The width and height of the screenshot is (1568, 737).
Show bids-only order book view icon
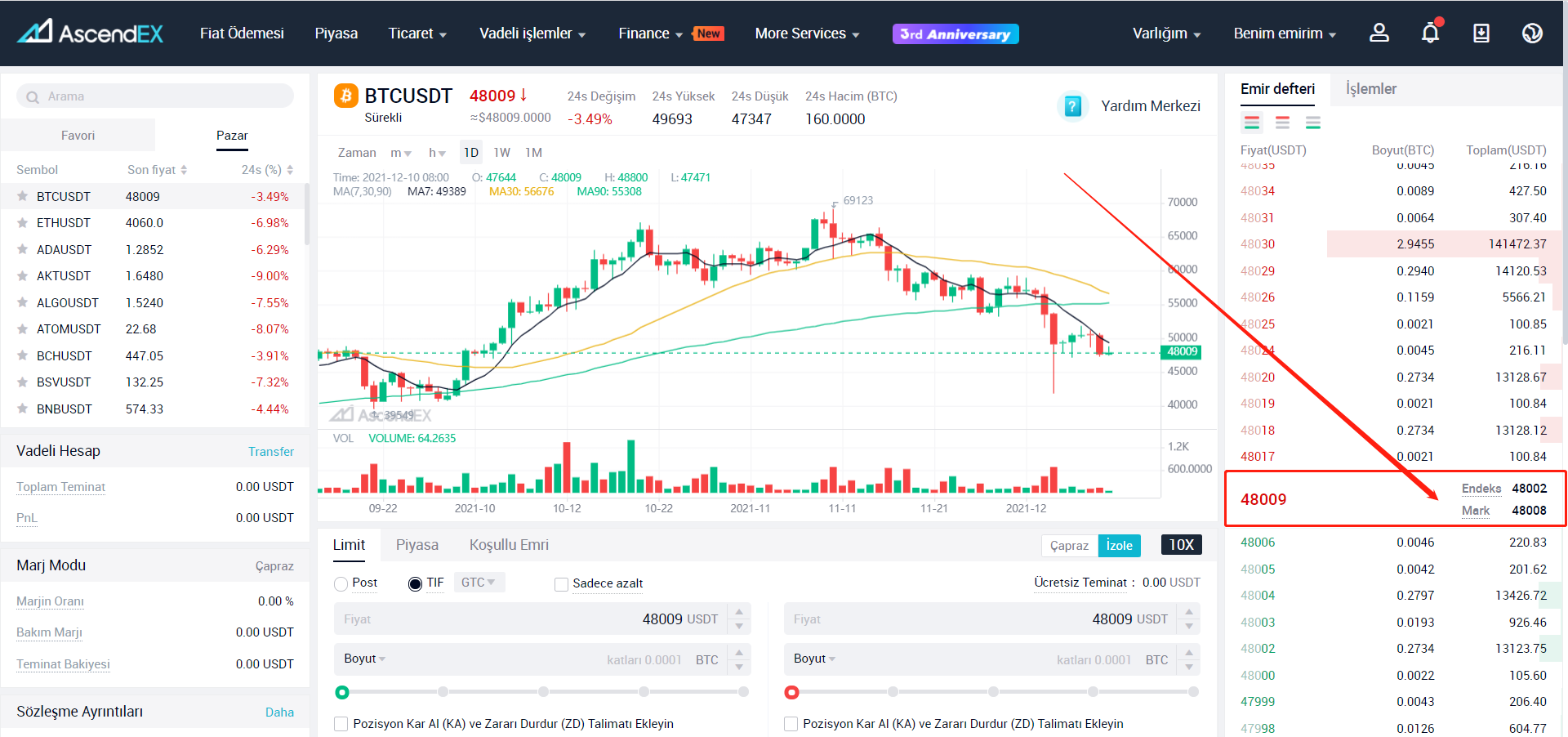[1312, 123]
